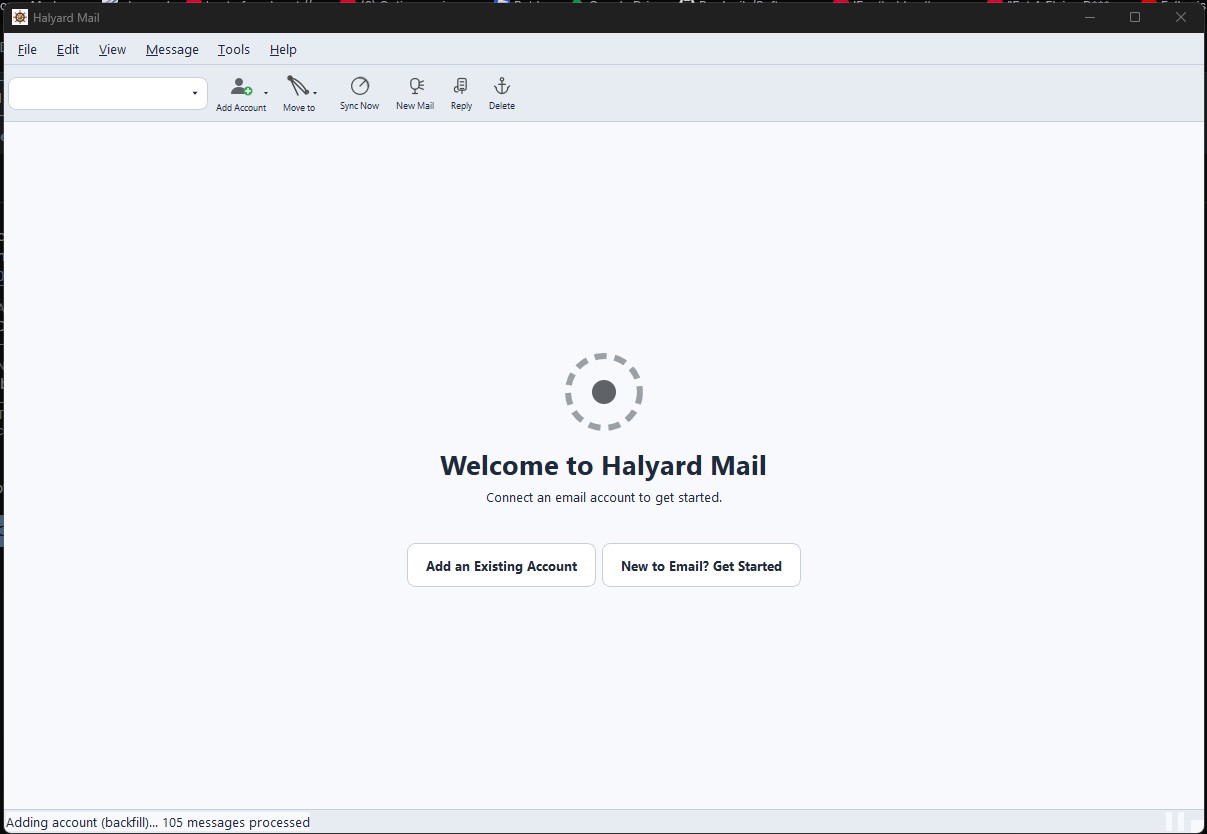Viewport: 1207px width, 834px height.
Task: Open the File menu
Action: point(27,49)
